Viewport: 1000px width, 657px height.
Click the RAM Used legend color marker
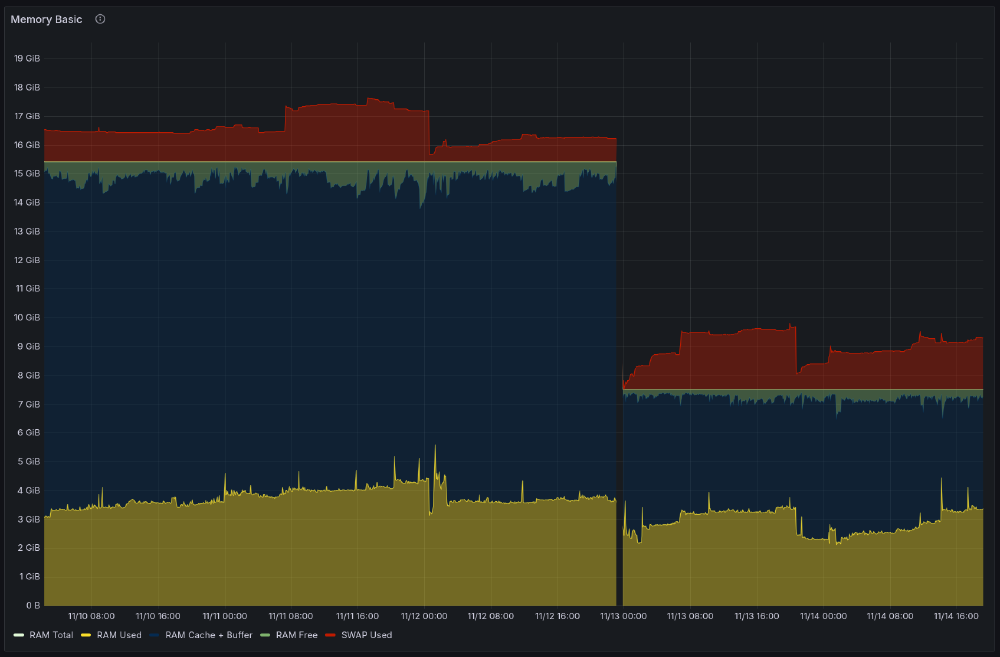(x=85, y=635)
